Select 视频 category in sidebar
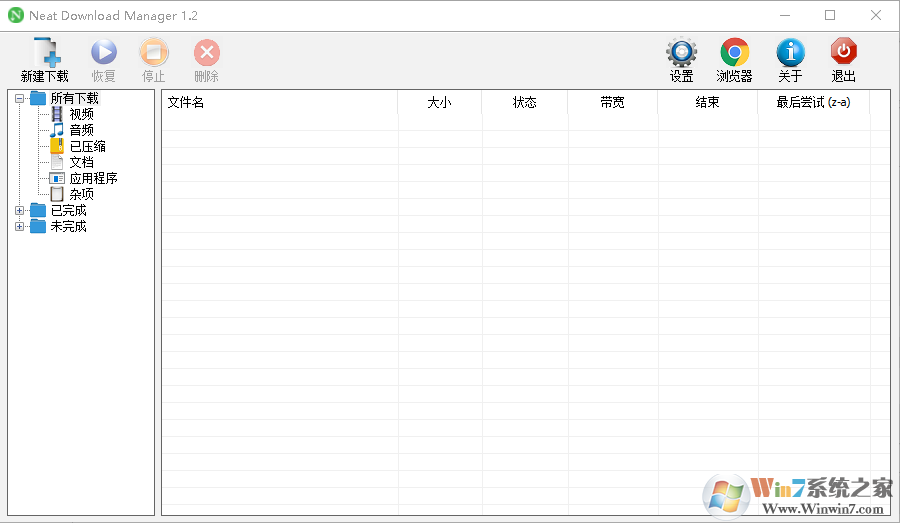The height and width of the screenshot is (523, 900). (x=81, y=114)
